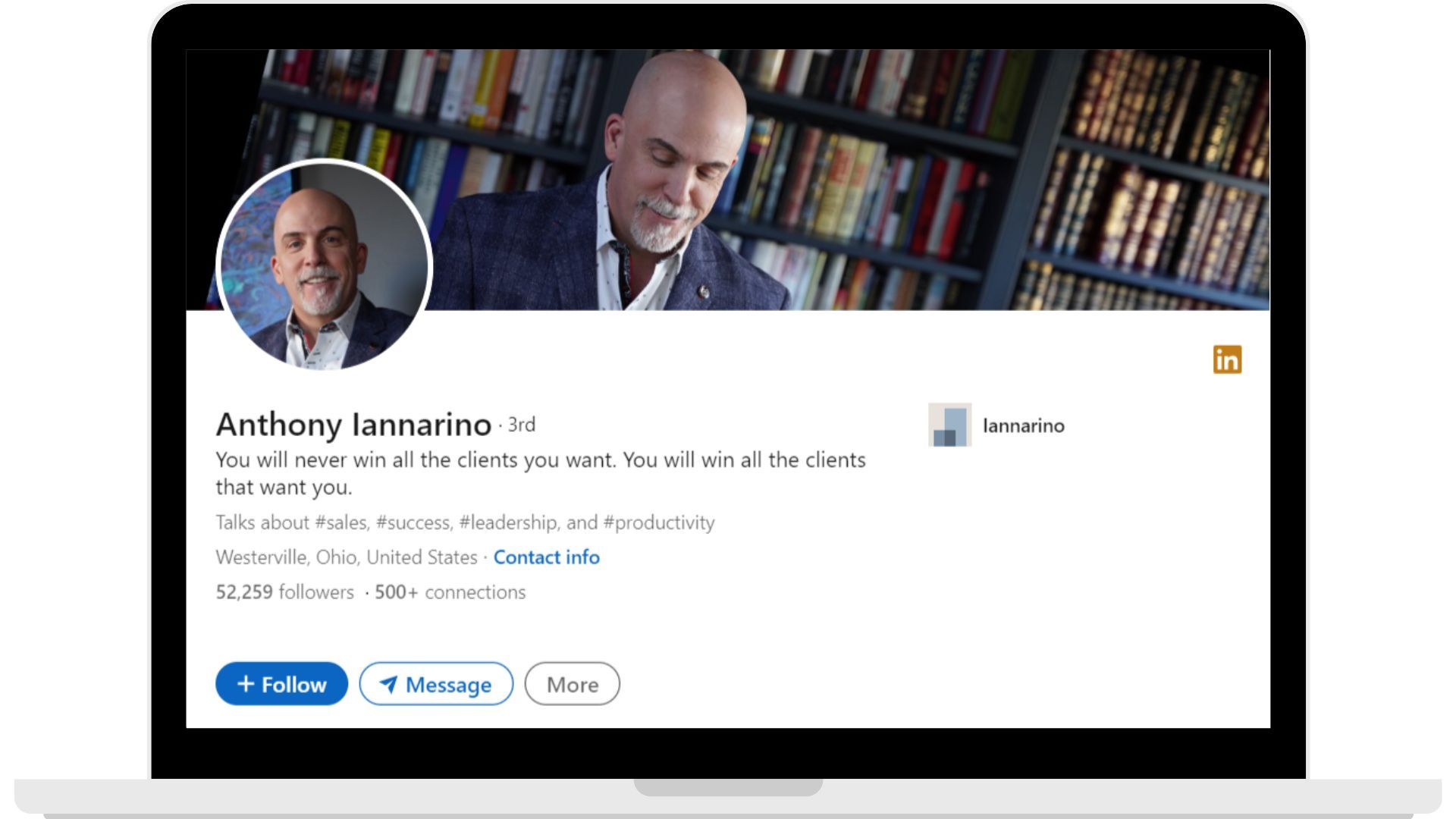Viewport: 1456px width, 819px height.
Task: View 500+ connections list
Action: 450,592
